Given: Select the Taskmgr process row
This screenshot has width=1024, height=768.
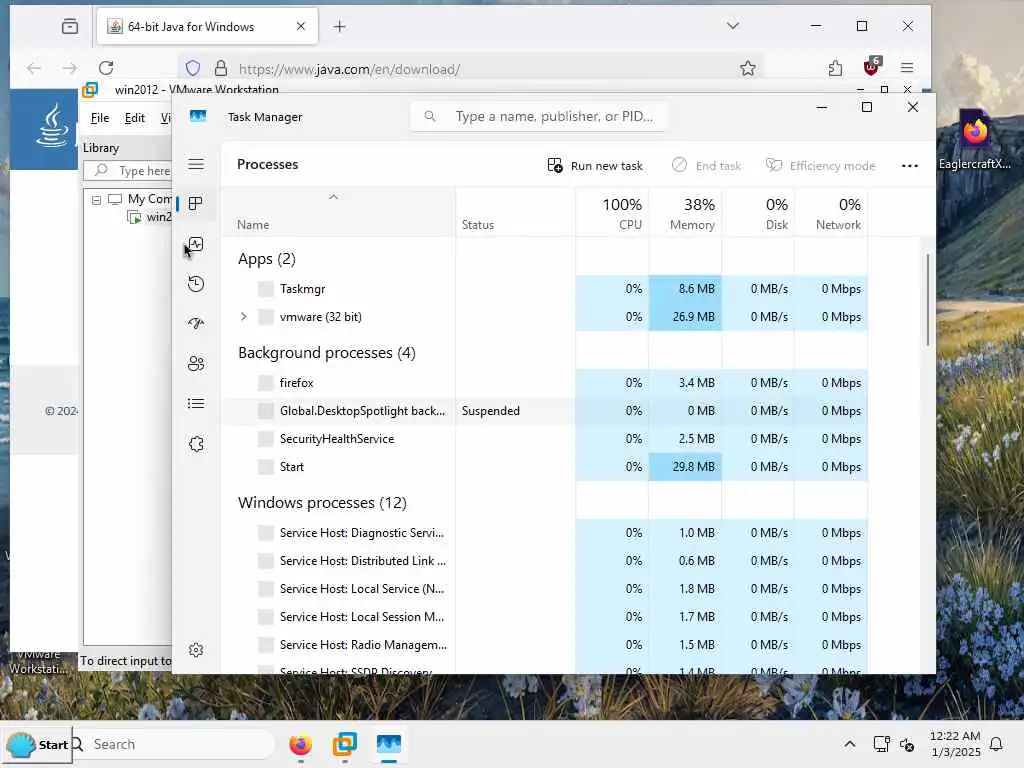Looking at the screenshot, I should point(545,289).
